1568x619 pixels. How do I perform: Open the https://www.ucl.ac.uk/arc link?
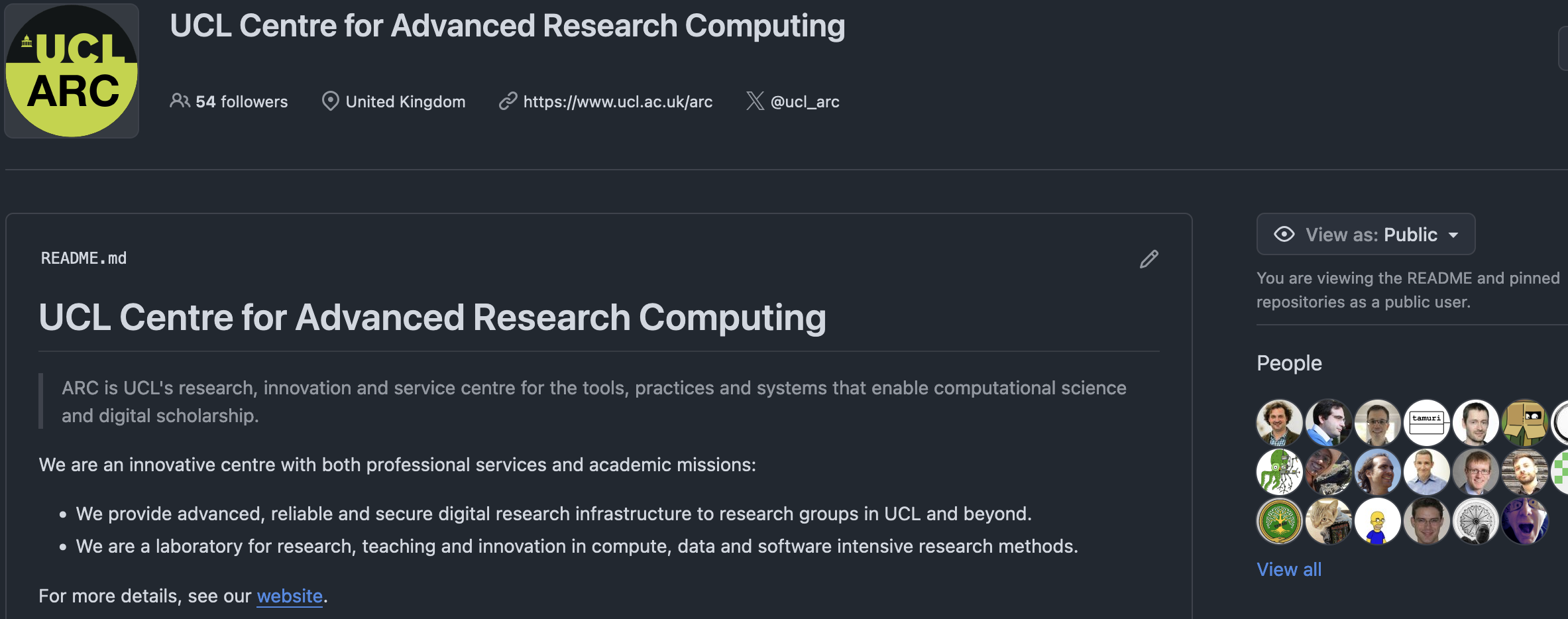pos(618,101)
